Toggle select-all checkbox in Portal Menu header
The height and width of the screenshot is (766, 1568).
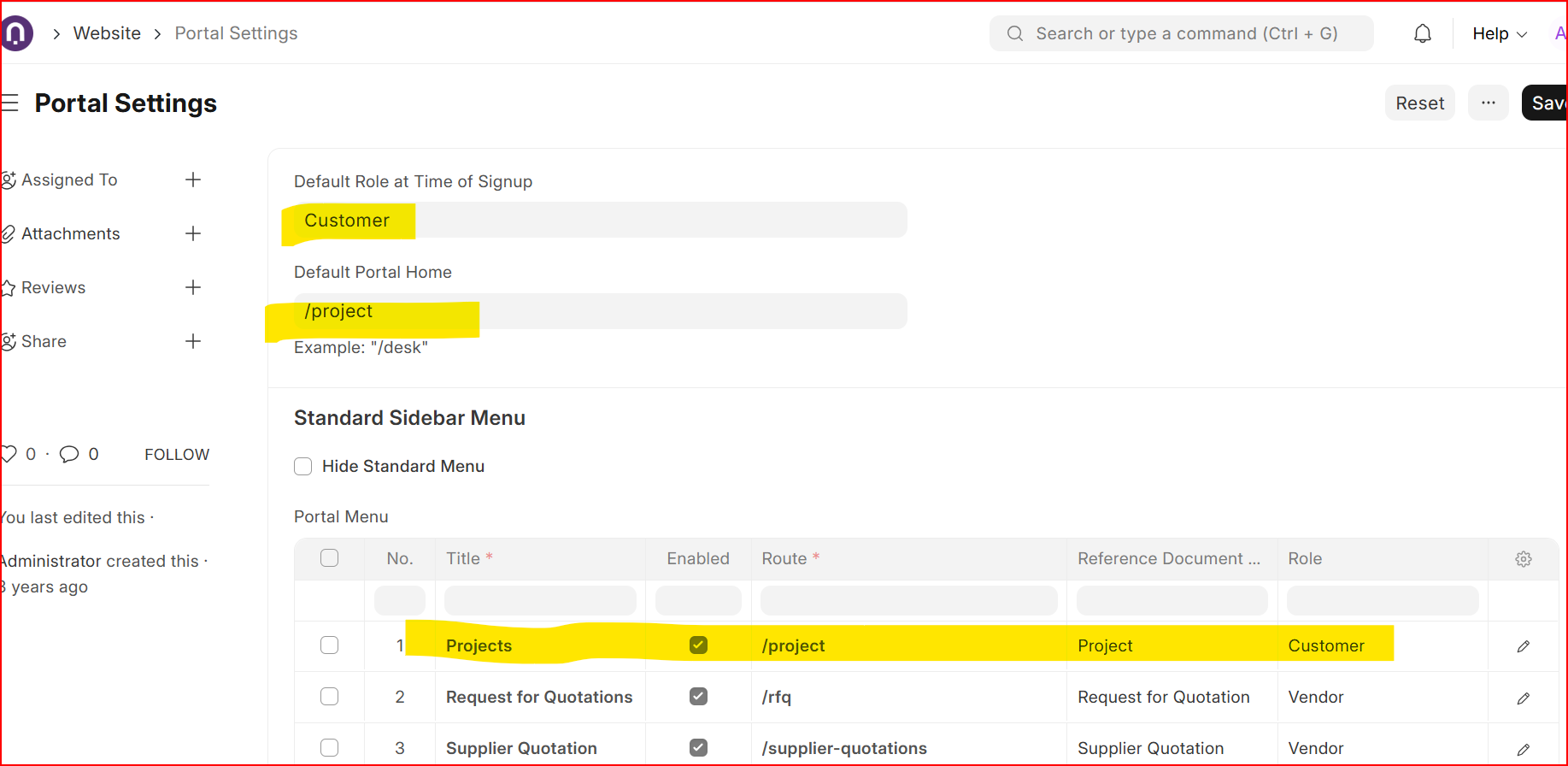[x=329, y=558]
